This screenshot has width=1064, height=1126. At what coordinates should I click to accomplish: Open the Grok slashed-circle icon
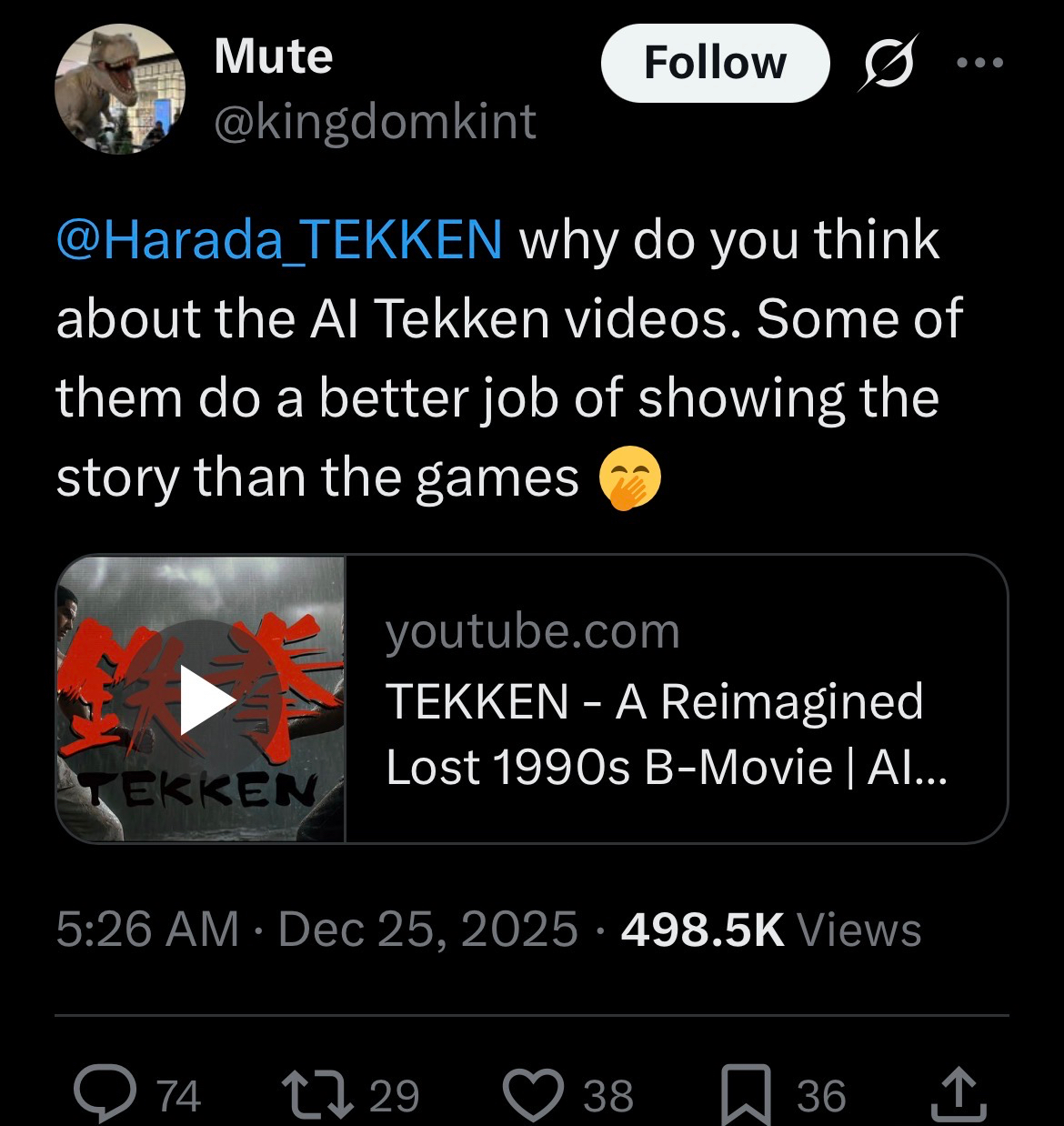[888, 64]
